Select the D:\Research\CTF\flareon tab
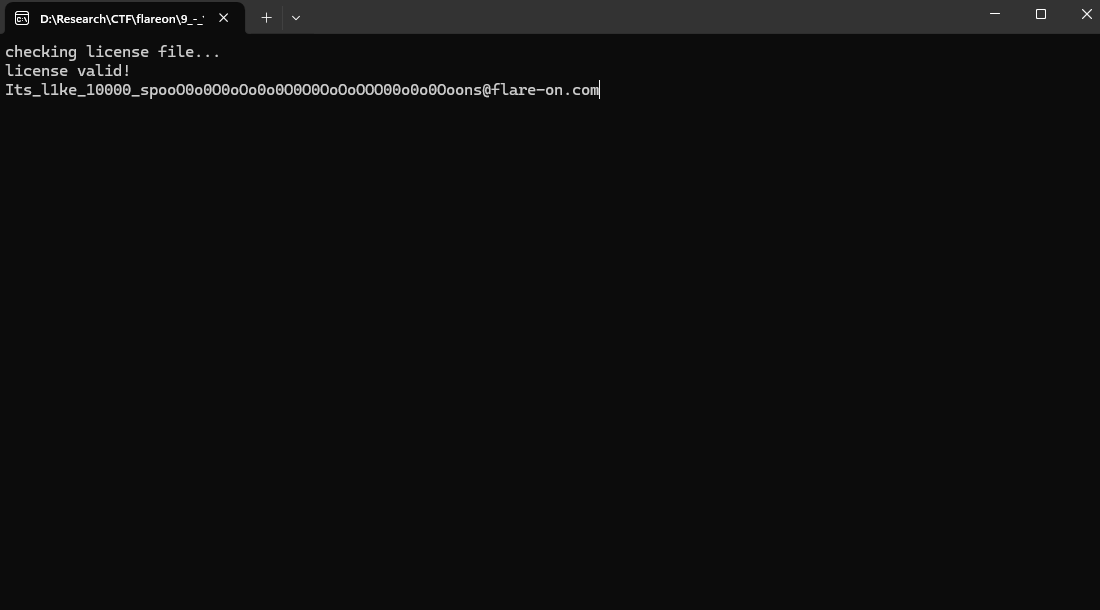Screen dimensions: 1100x610 pos(121,18)
